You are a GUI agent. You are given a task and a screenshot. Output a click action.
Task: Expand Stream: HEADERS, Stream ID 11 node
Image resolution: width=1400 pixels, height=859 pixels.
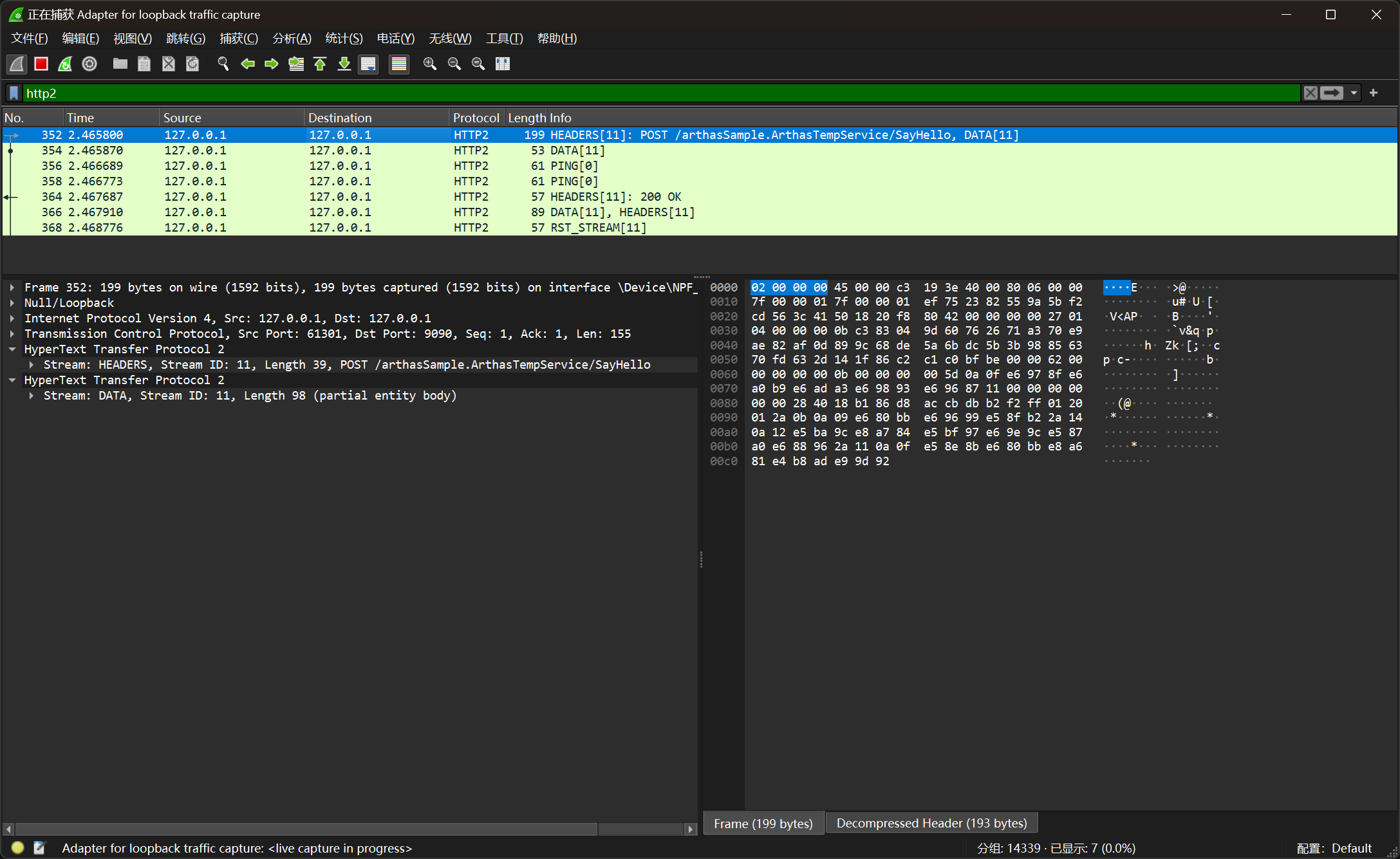click(31, 365)
